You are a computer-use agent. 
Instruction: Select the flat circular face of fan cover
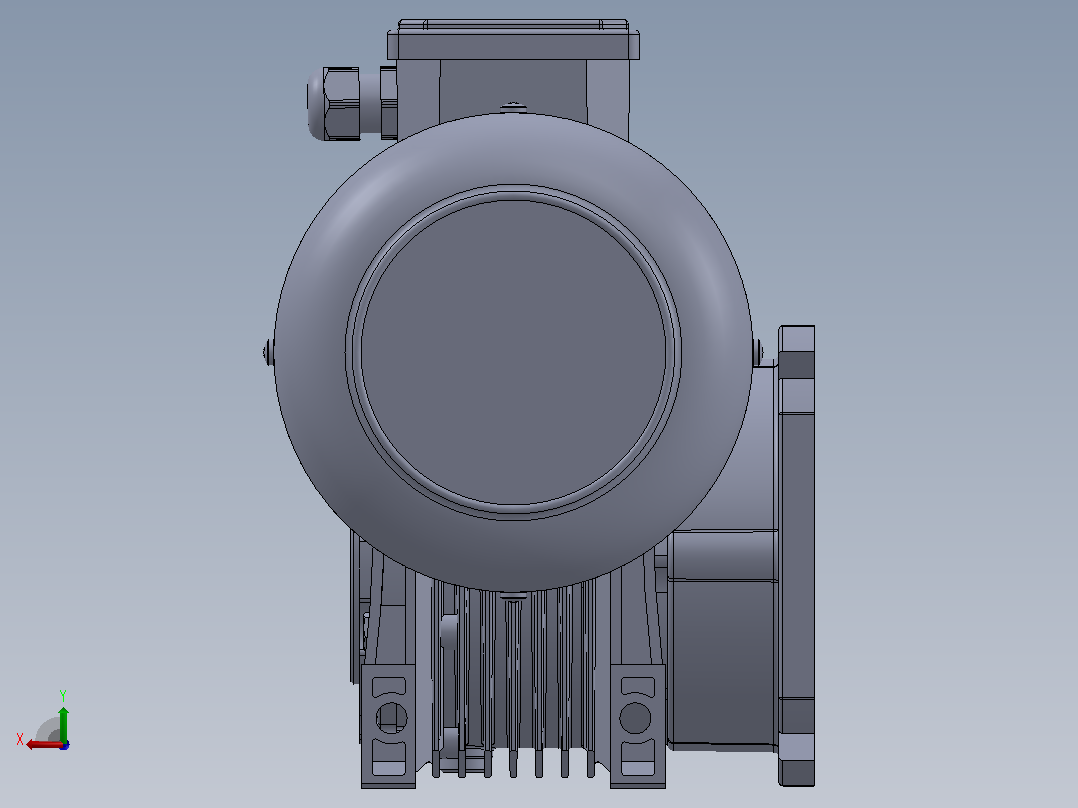[513, 352]
